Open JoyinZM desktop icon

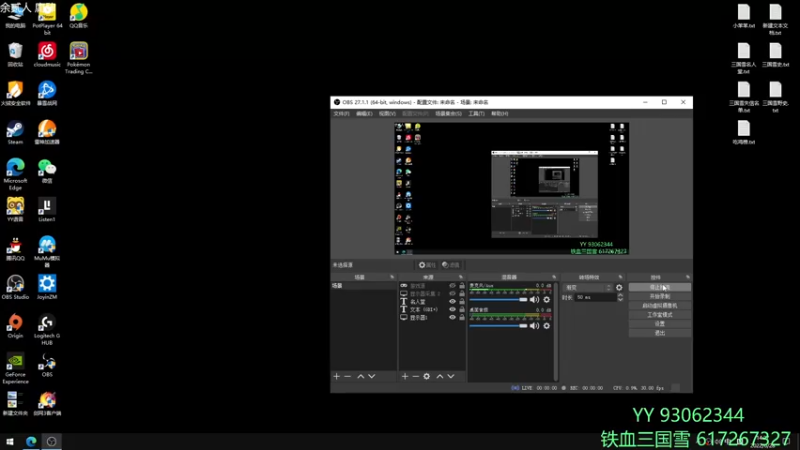coord(47,287)
